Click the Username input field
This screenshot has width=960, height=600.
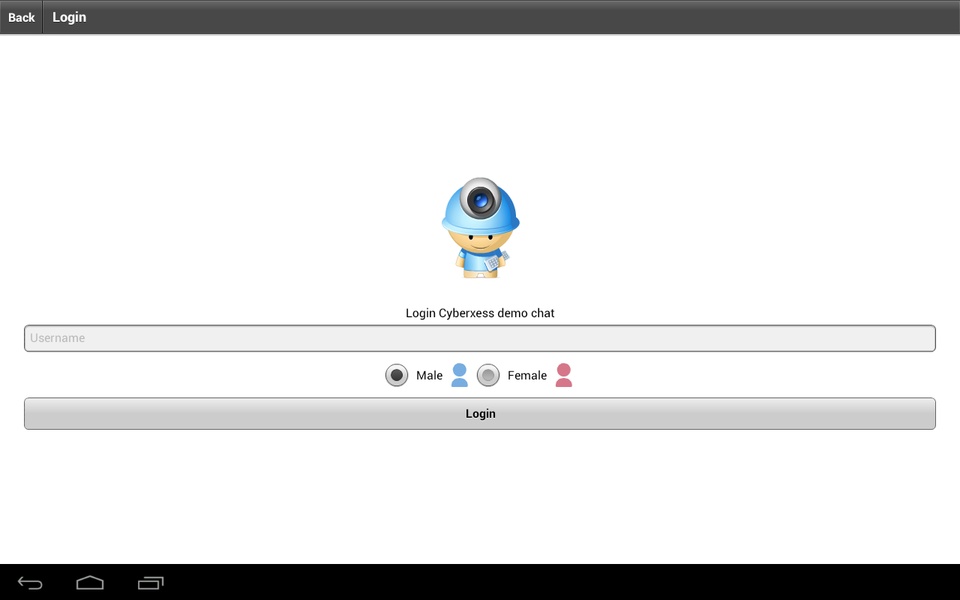pyautogui.click(x=480, y=339)
